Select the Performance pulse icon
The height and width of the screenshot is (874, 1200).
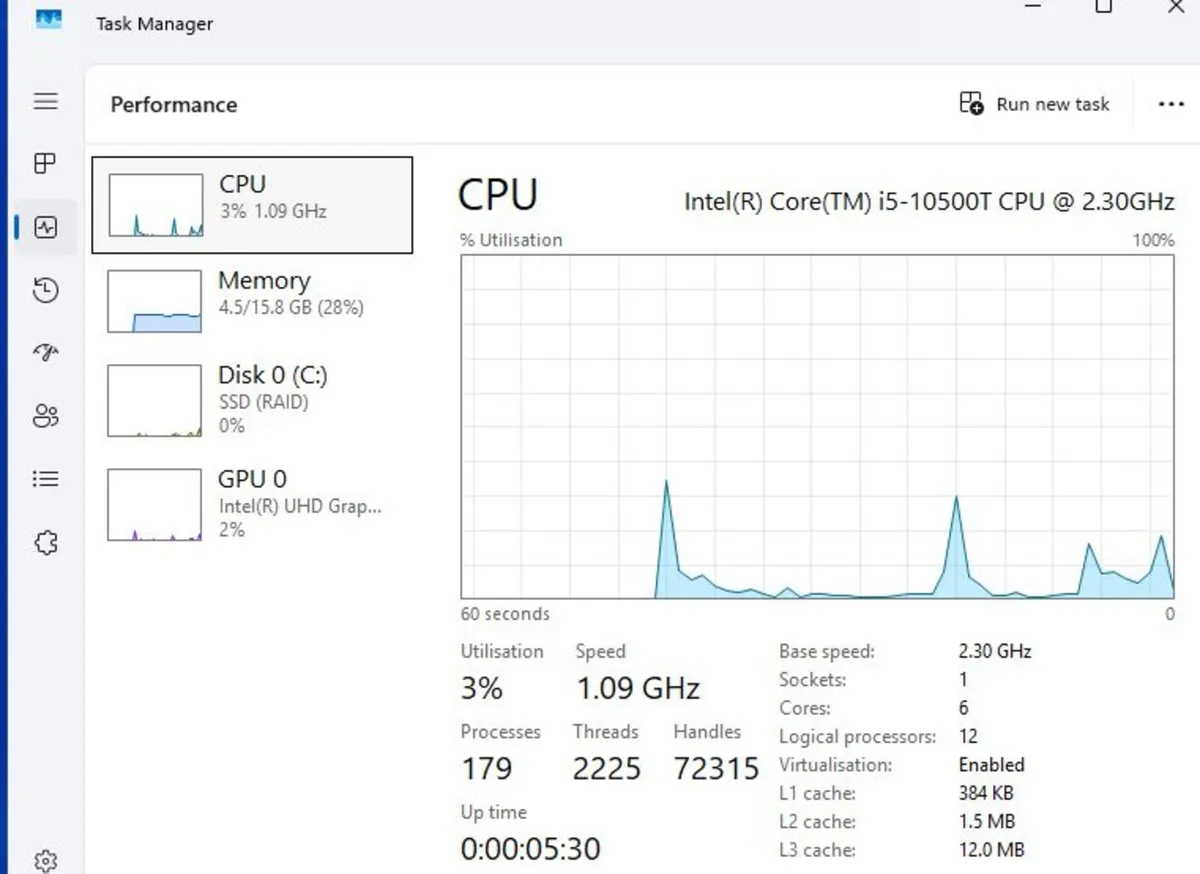click(45, 227)
